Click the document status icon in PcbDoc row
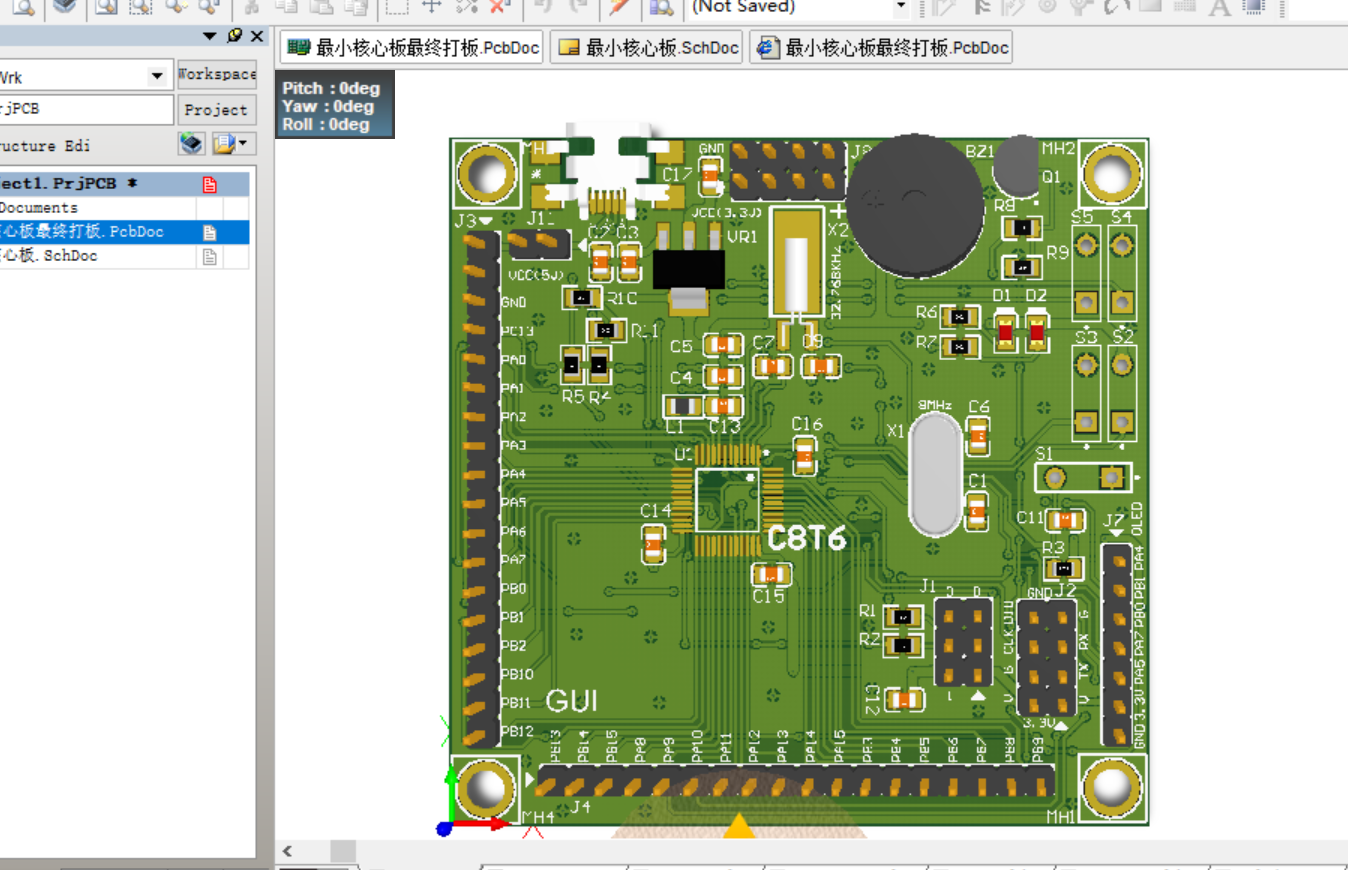Screen dimensions: 1348x870 (x=209, y=232)
